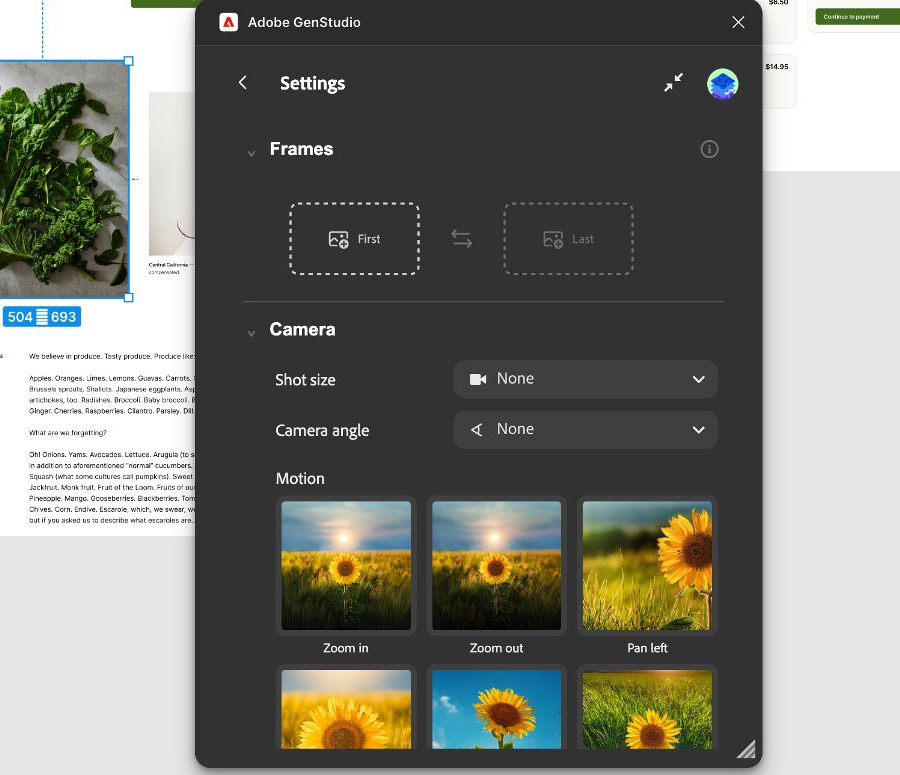
Task: Collapse the Frames section
Action: (251, 153)
